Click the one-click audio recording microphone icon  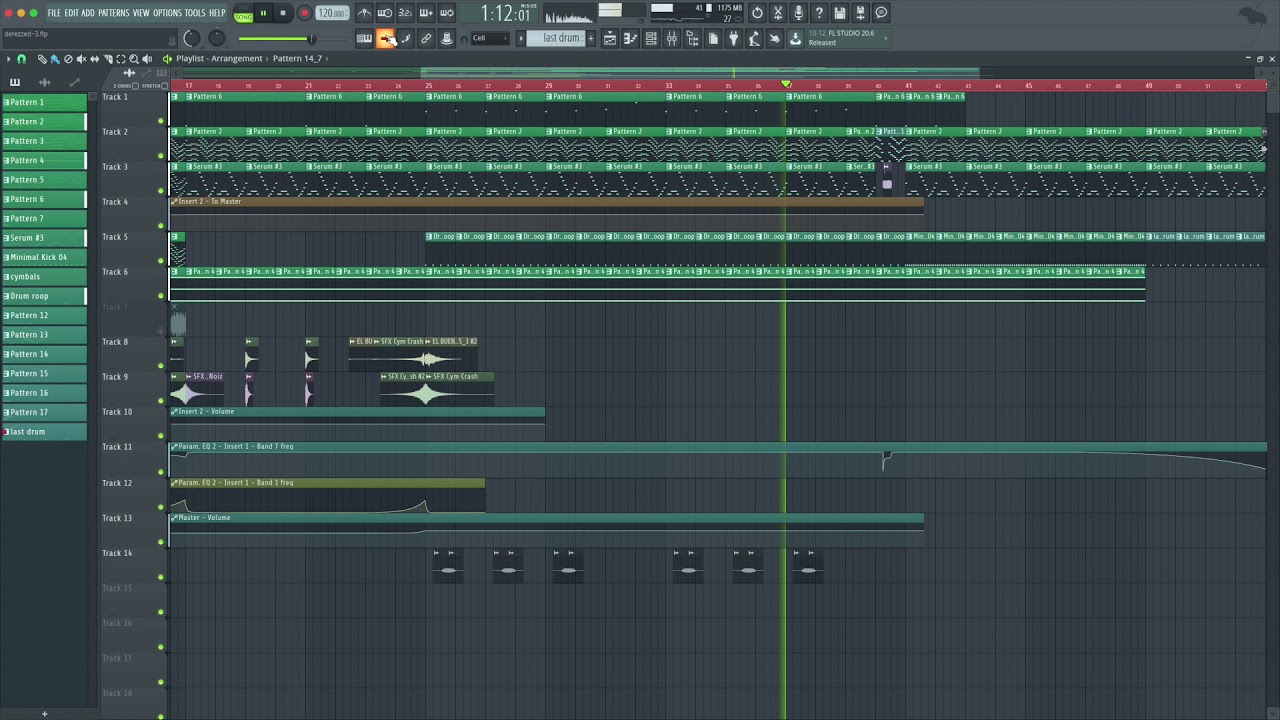pos(798,13)
